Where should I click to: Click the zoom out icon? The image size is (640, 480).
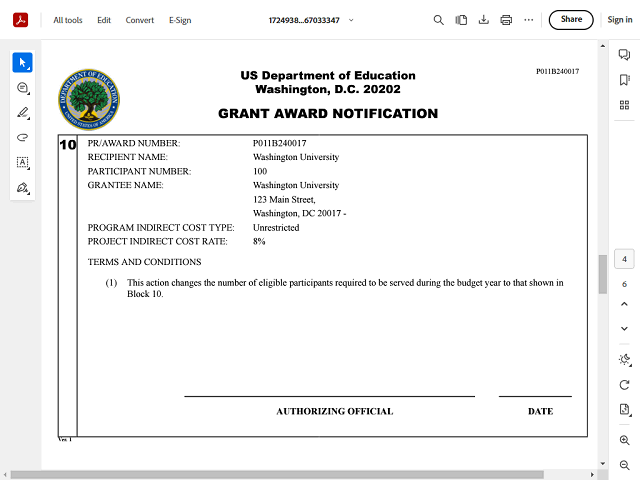[624, 465]
